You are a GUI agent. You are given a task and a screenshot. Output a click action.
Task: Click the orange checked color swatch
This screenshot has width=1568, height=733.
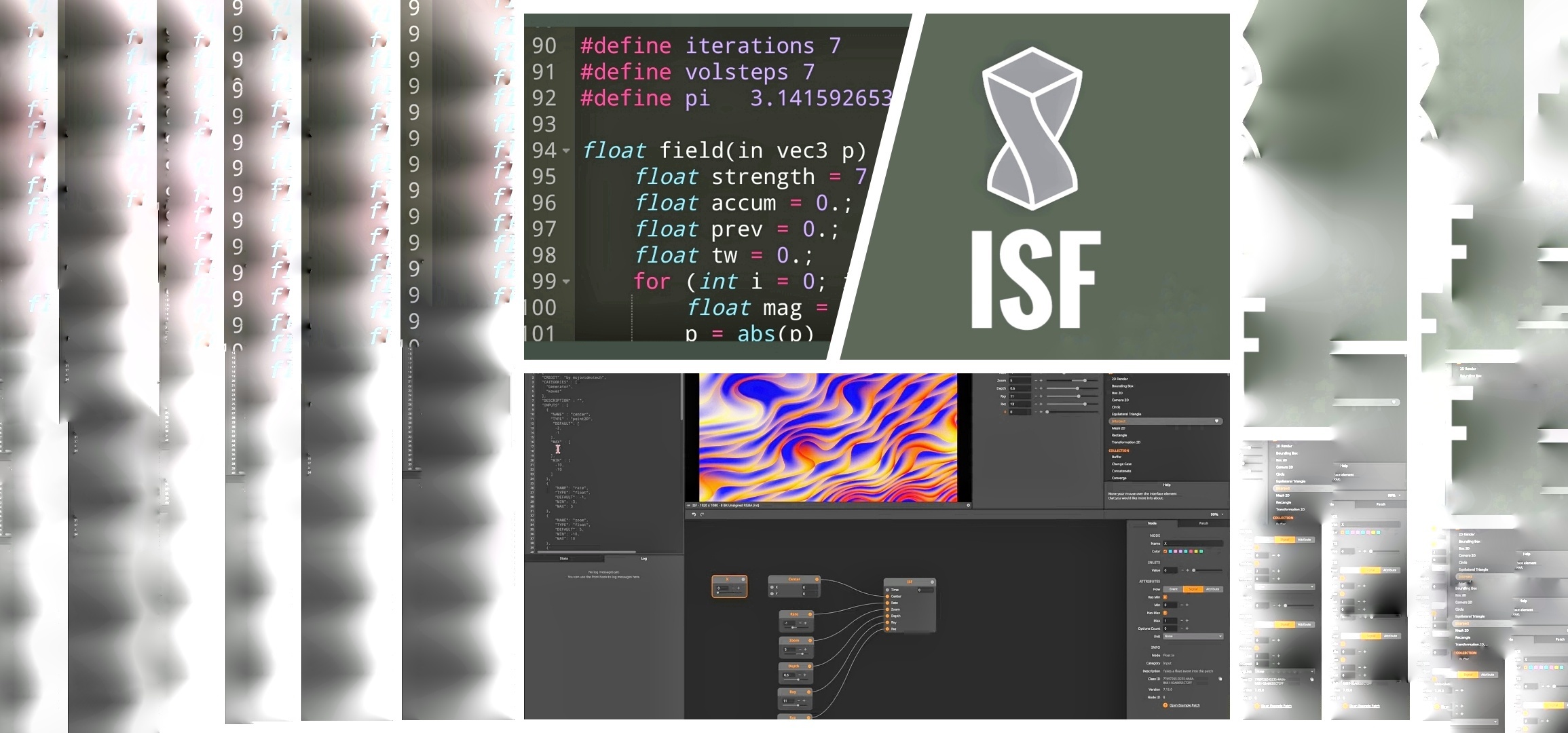[x=1165, y=551]
